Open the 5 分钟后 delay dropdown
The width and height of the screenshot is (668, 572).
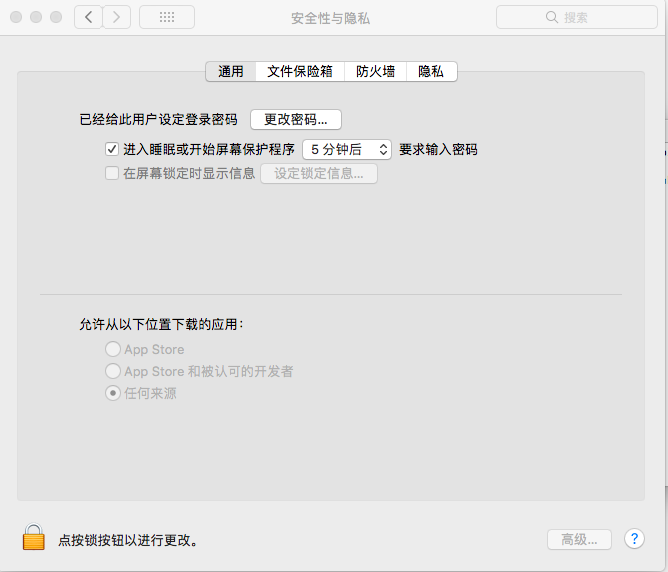347,149
